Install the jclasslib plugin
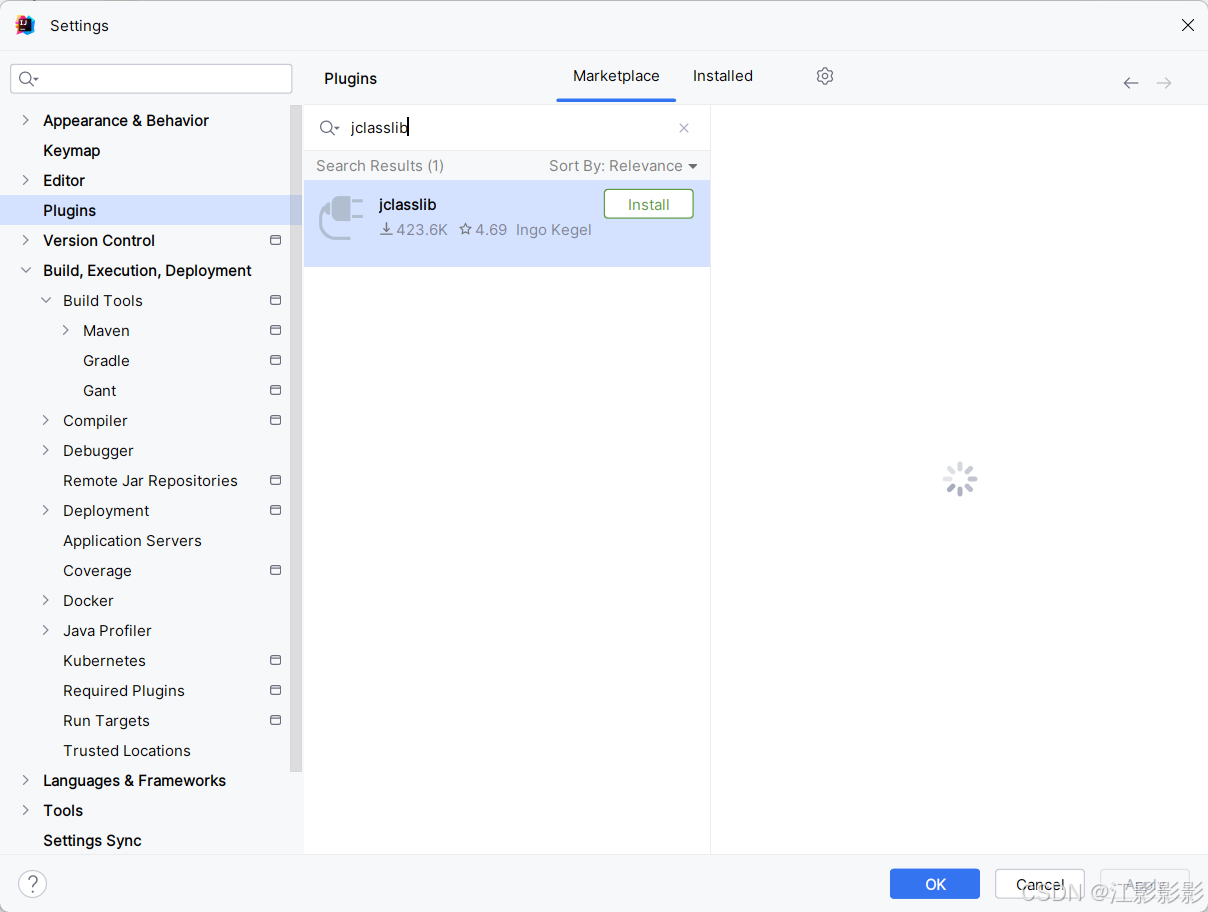The image size is (1208, 912). coord(648,204)
